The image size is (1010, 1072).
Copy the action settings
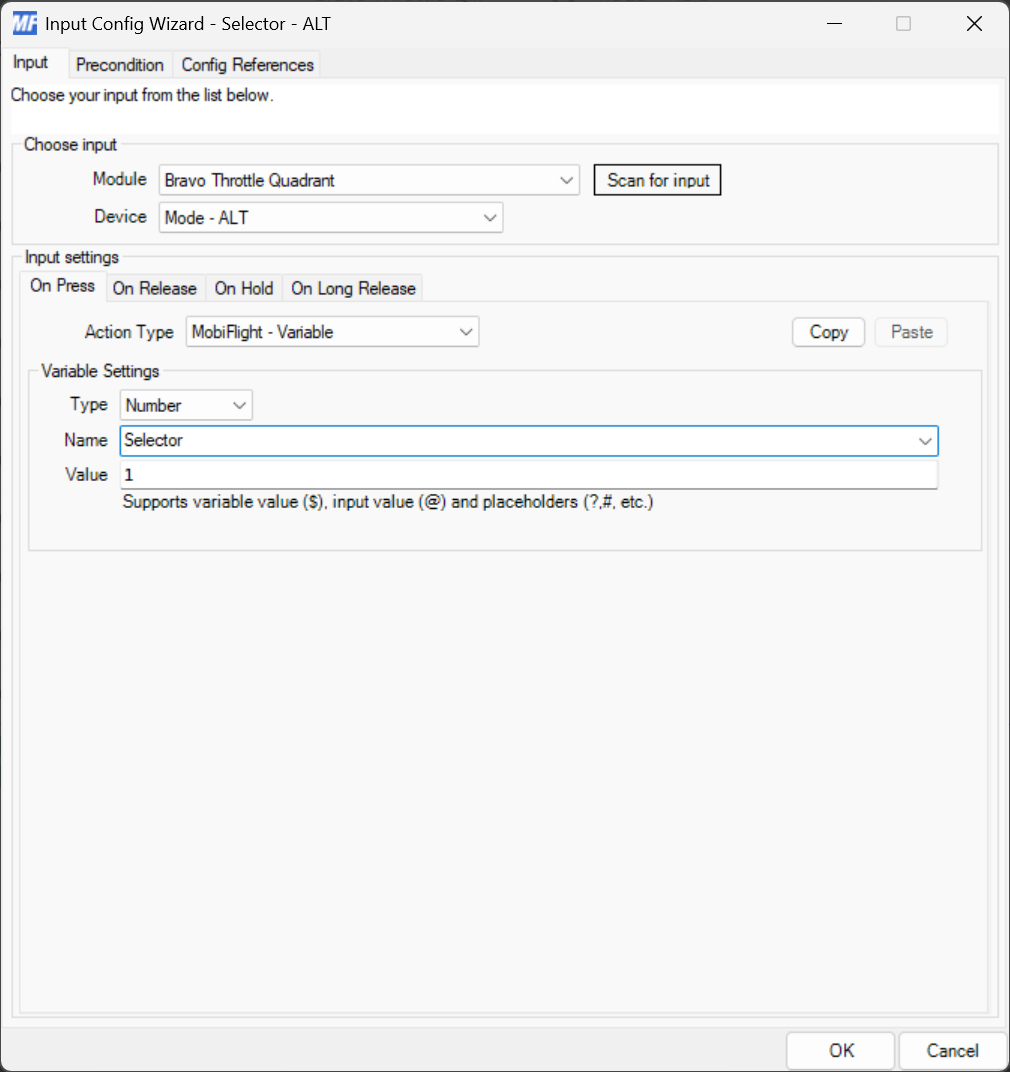828,332
